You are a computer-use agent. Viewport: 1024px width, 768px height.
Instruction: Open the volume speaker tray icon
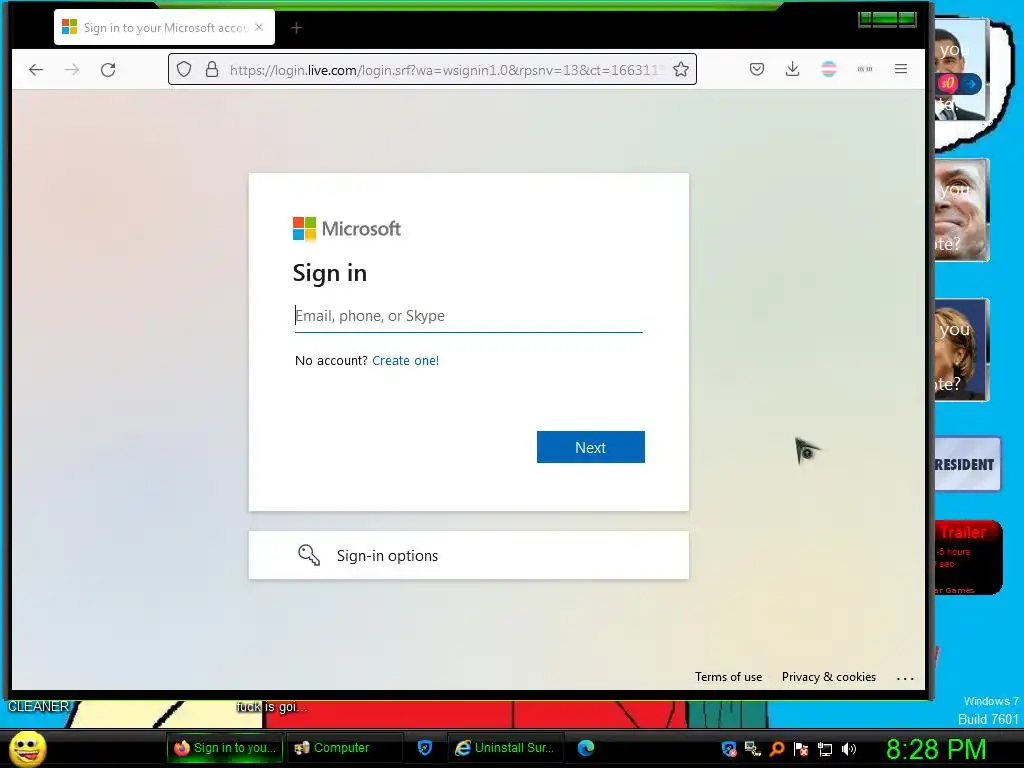coord(849,749)
